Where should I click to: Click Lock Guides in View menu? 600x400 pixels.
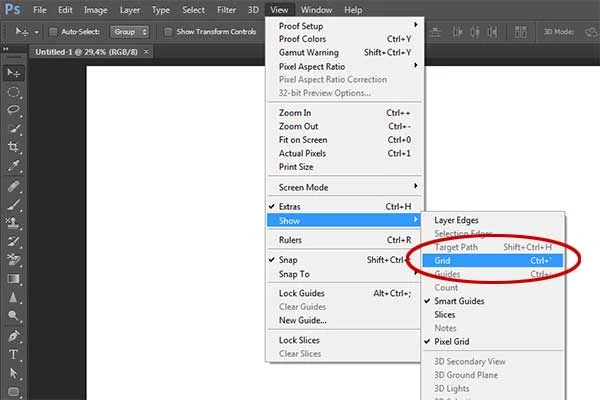coord(344,293)
